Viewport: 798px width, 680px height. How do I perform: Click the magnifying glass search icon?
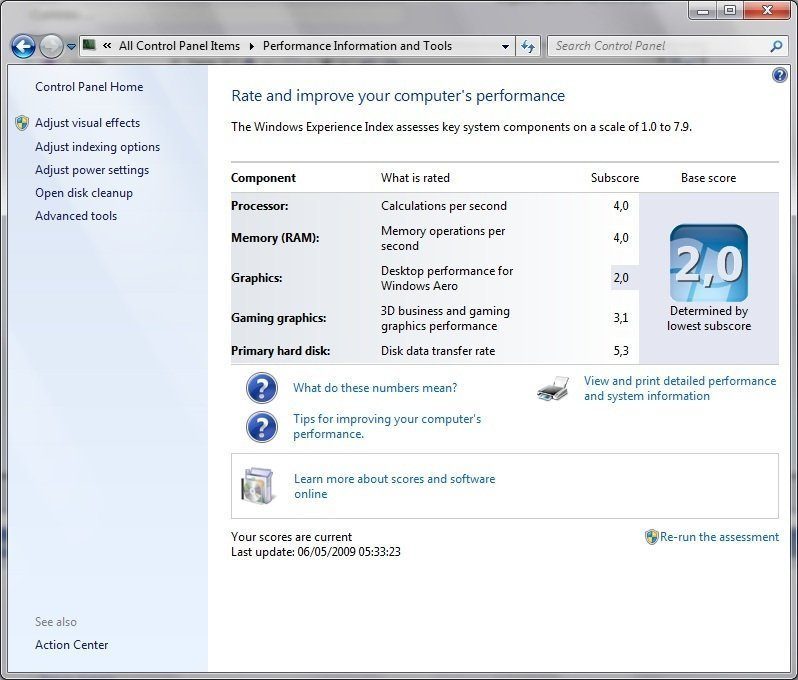776,46
